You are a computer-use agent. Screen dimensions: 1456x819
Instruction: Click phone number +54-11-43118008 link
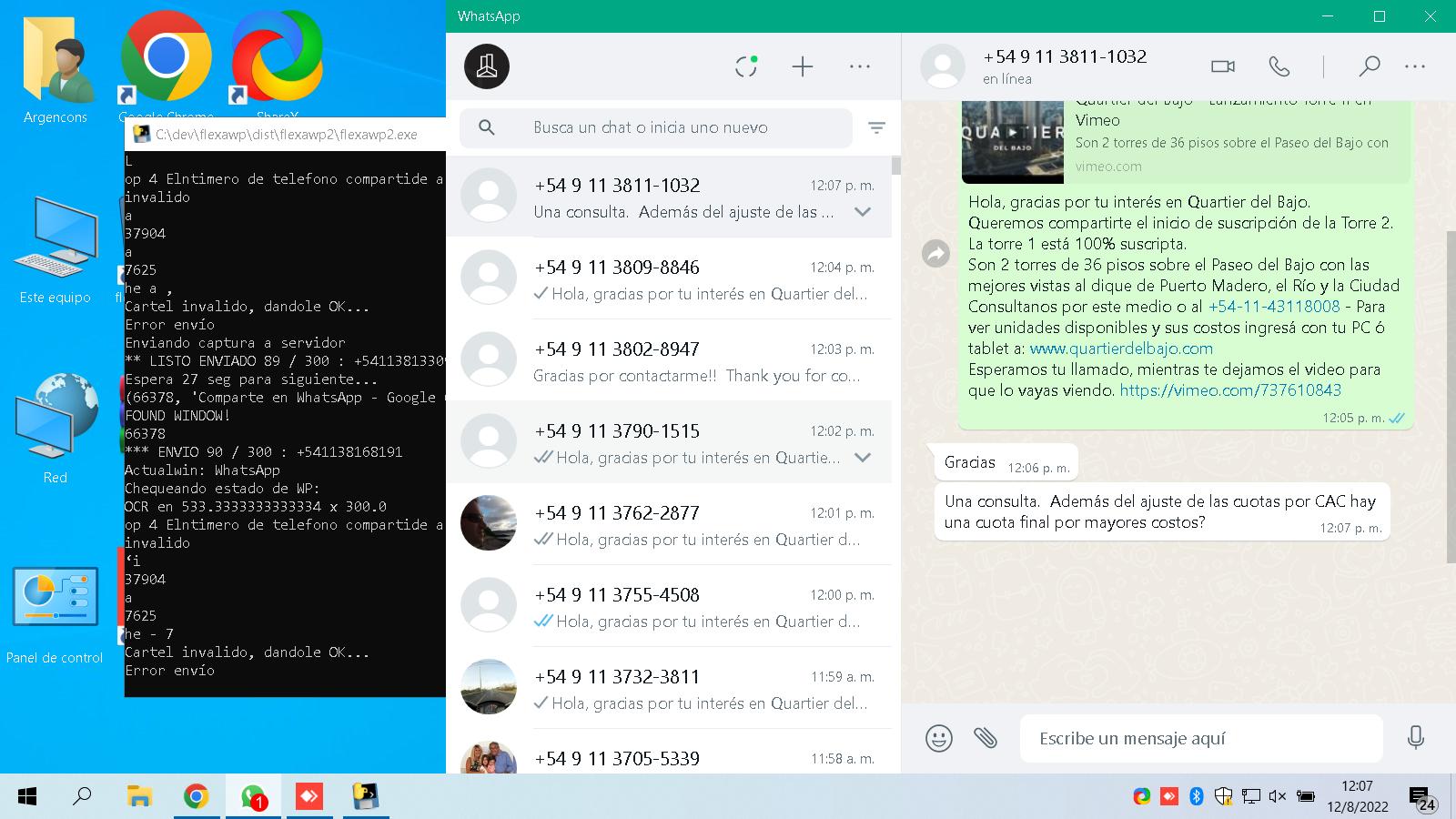(x=1274, y=307)
